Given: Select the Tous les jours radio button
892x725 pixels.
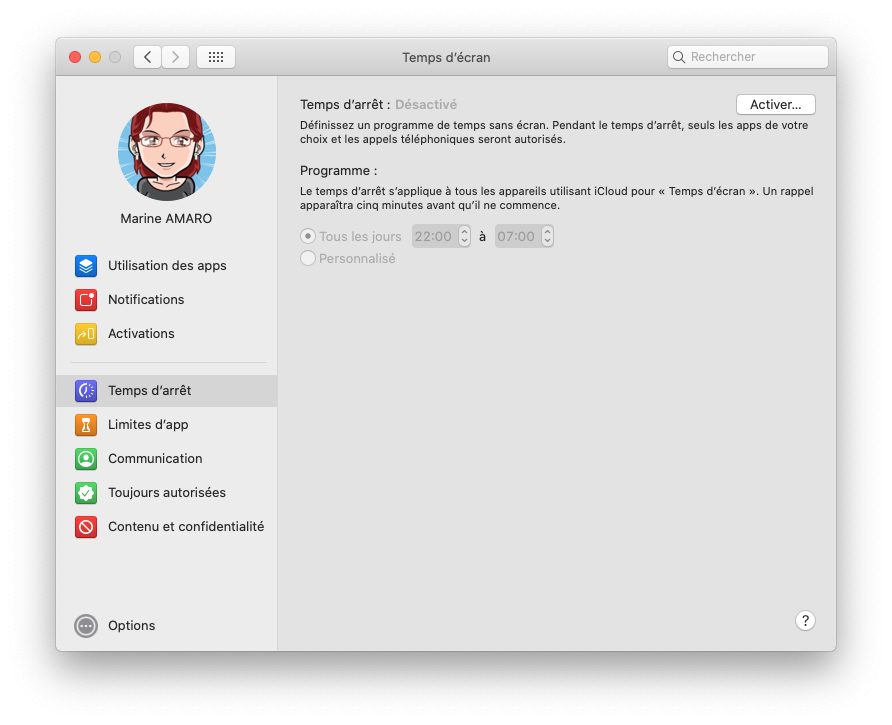Looking at the screenshot, I should (308, 236).
